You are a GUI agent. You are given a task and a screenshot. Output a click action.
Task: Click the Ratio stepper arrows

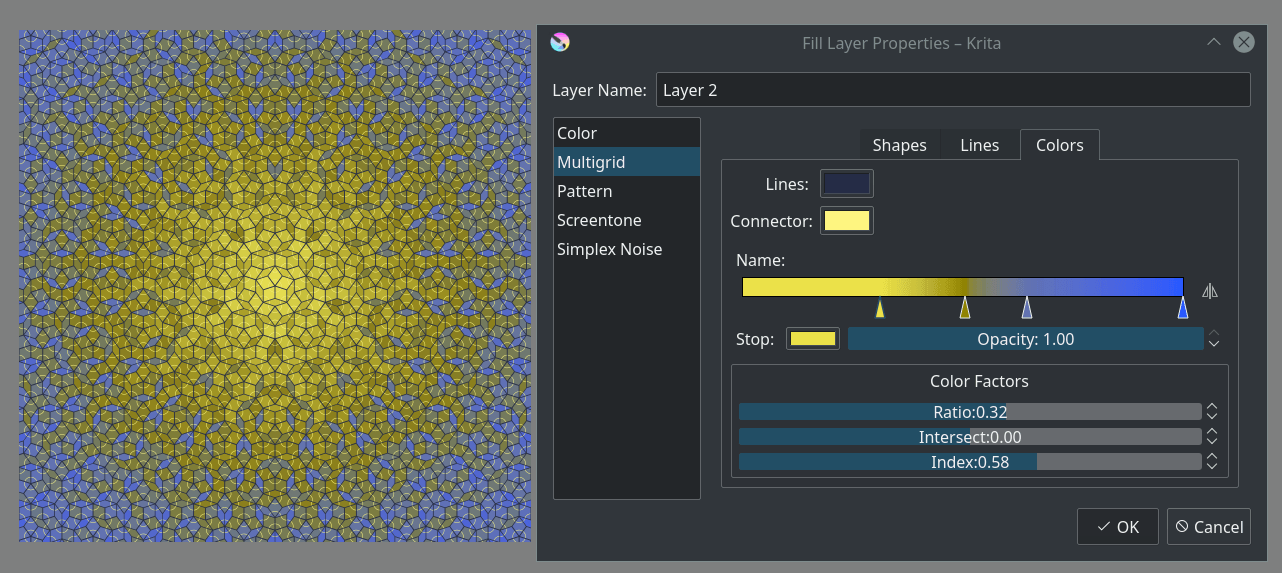click(x=1212, y=412)
